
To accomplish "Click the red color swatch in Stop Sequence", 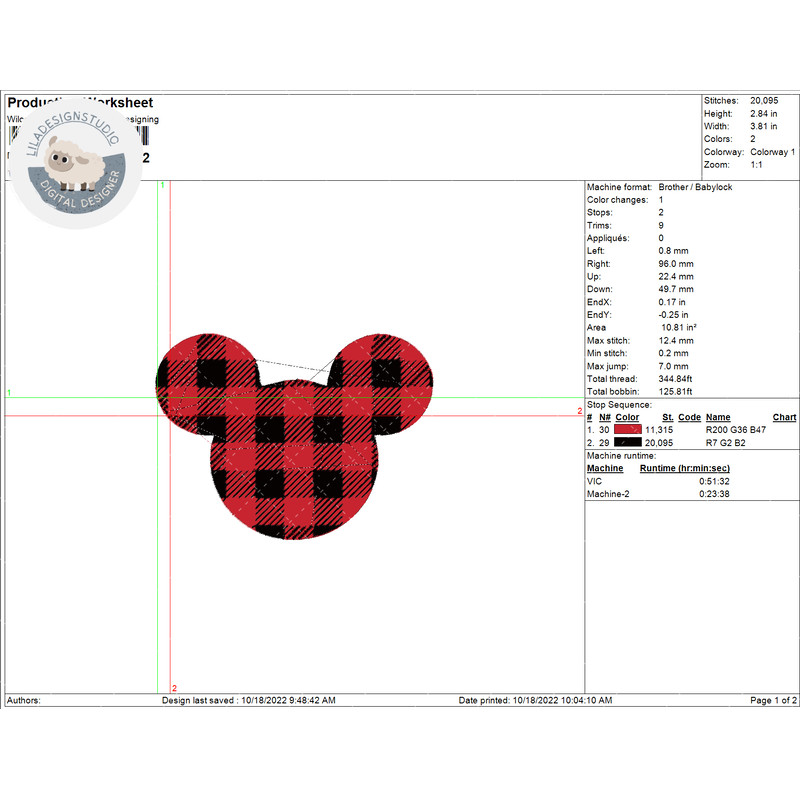I will pos(628,429).
